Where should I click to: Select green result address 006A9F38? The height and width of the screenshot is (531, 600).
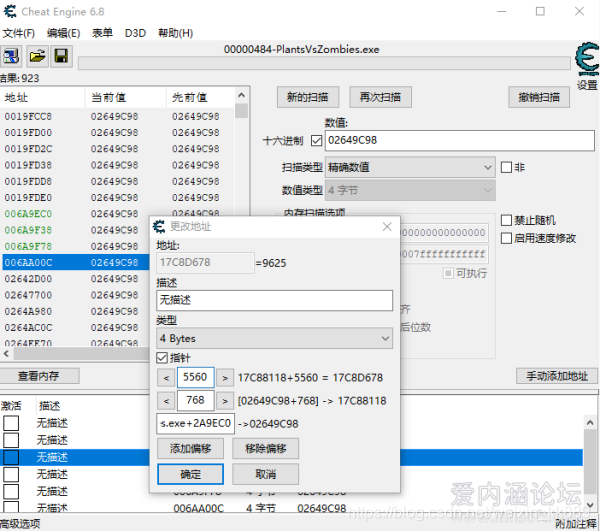pyautogui.click(x=28, y=230)
